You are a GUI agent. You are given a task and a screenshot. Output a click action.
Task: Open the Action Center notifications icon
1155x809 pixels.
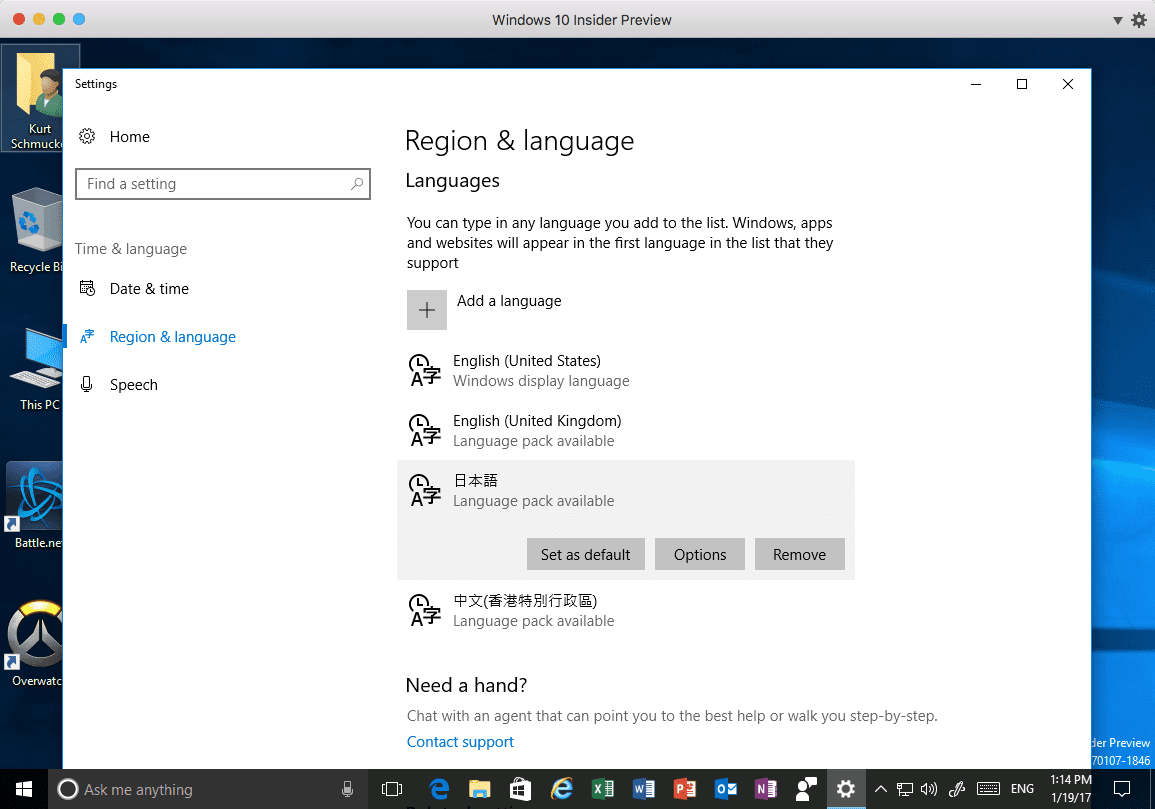pos(1122,789)
